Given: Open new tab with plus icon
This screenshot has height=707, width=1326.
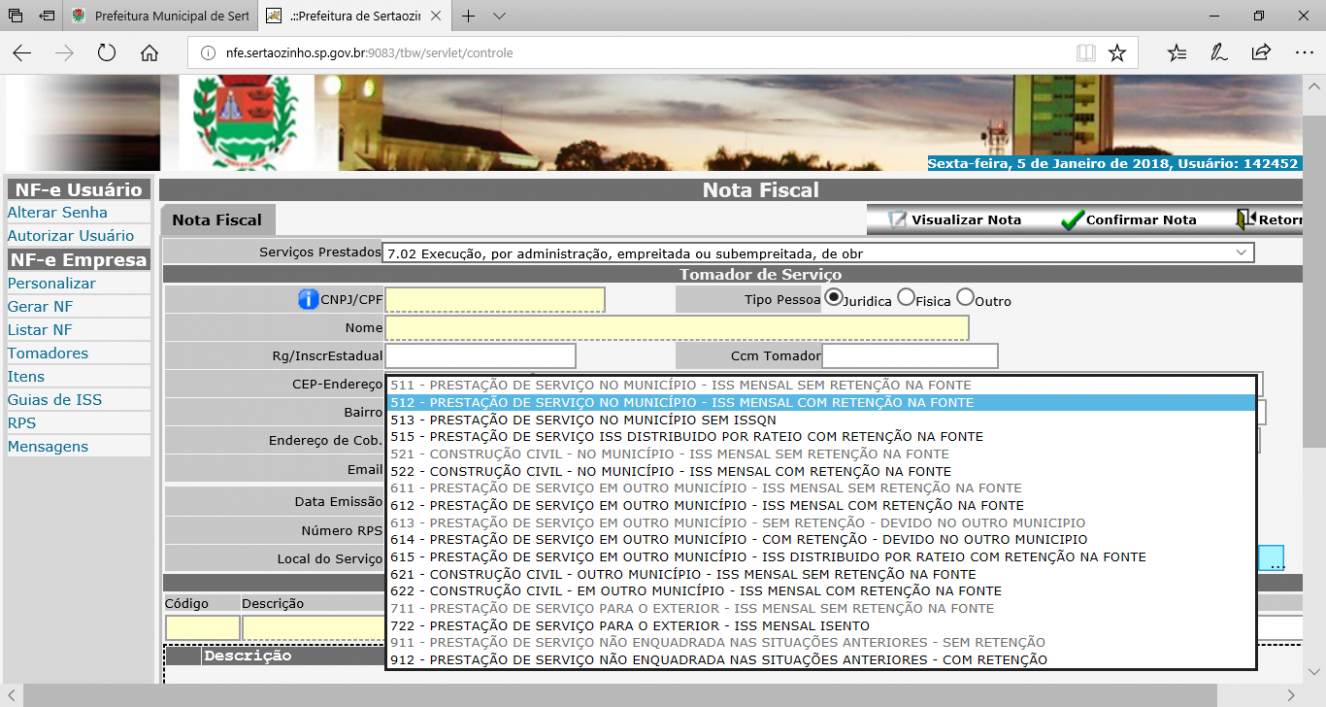Looking at the screenshot, I should 468,16.
